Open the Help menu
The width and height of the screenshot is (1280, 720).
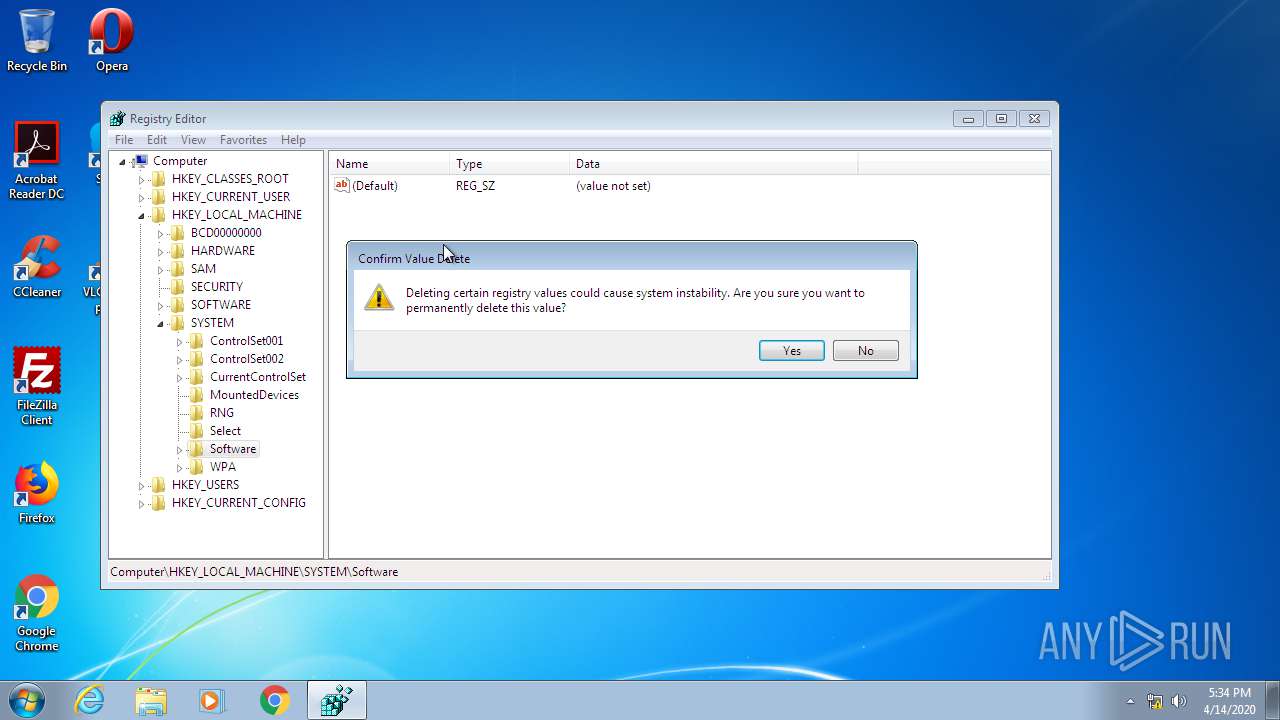[293, 140]
